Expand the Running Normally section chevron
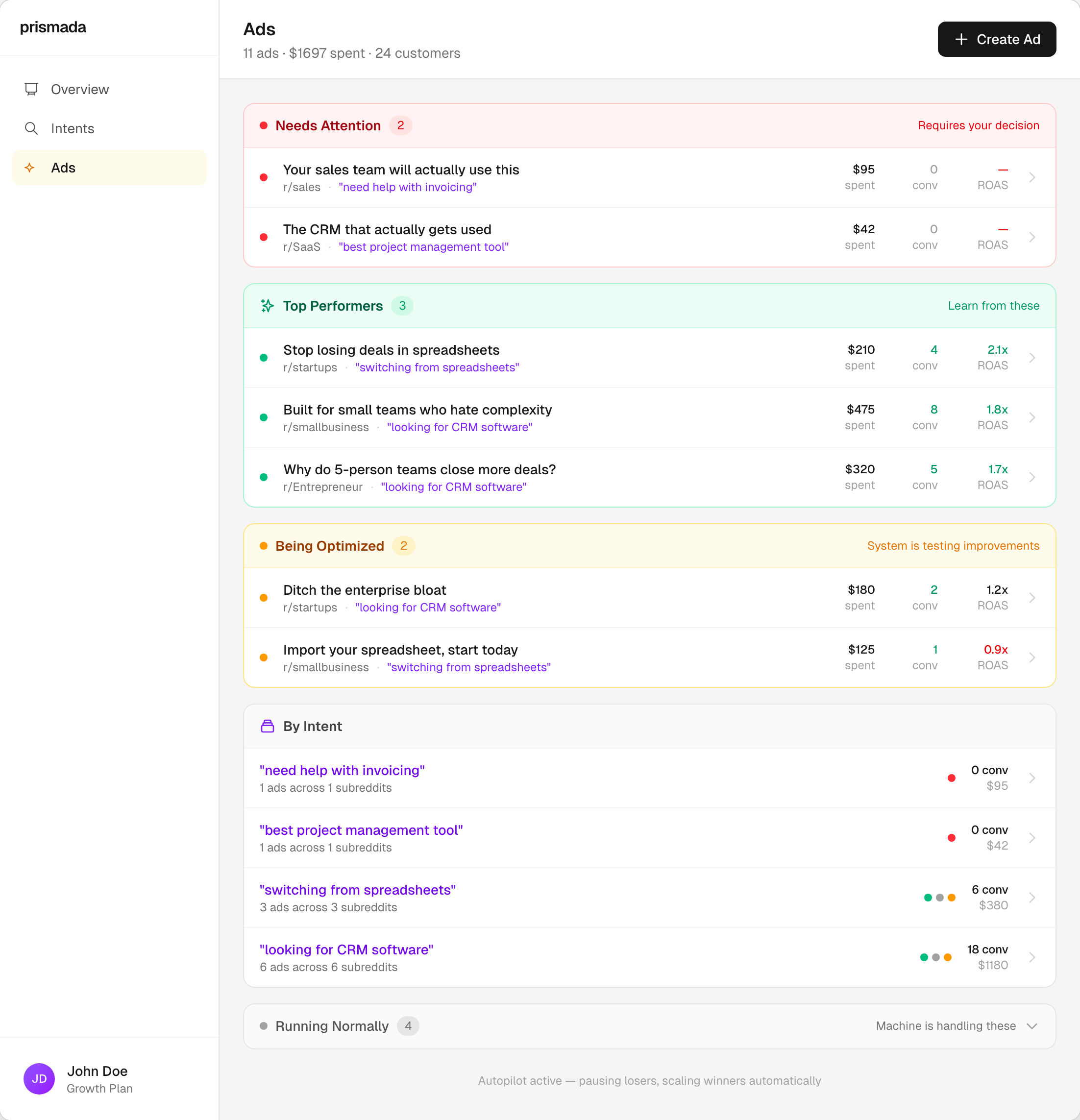 tap(1031, 1026)
